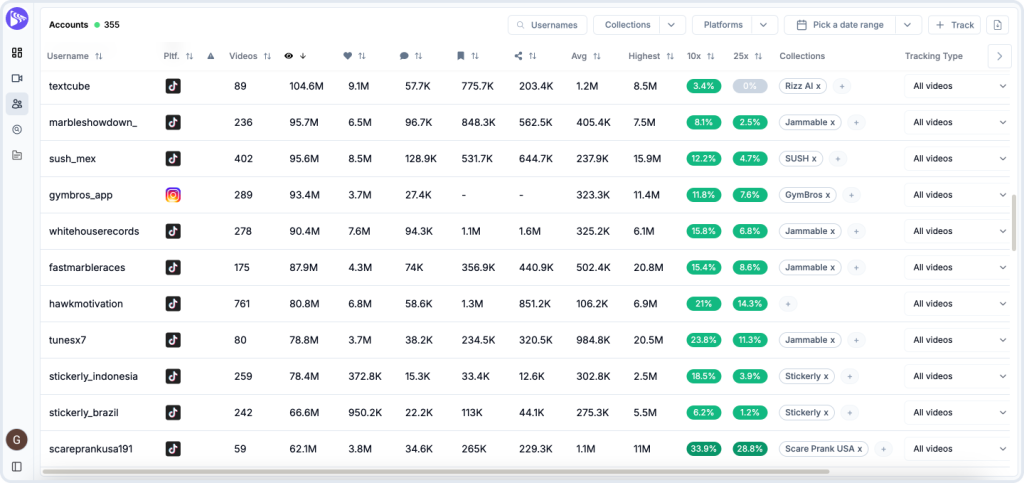The image size is (1024, 483).
Task: Open the Platforms filter dropdown arrow
Action: (x=765, y=25)
